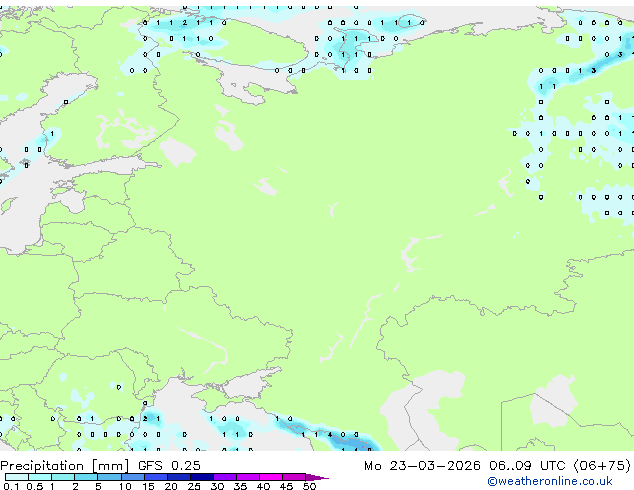Click the above-50 arrow tip of legend
The image size is (634, 490).
coord(317,478)
